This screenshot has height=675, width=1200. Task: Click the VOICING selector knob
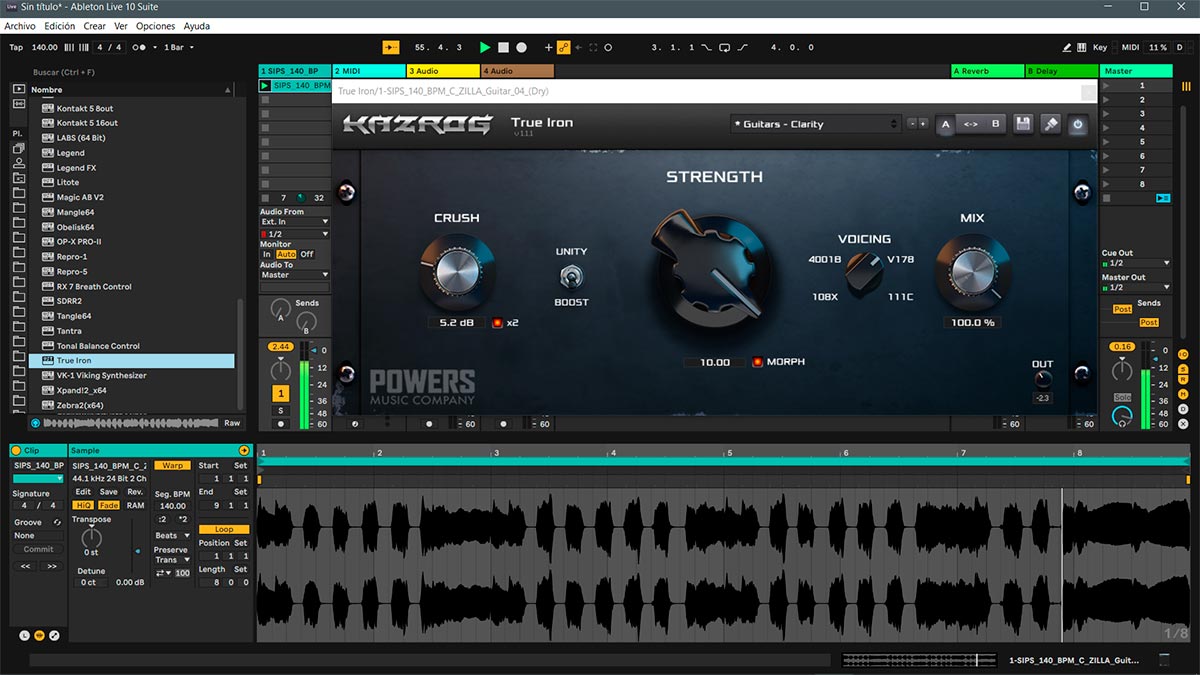(x=864, y=273)
